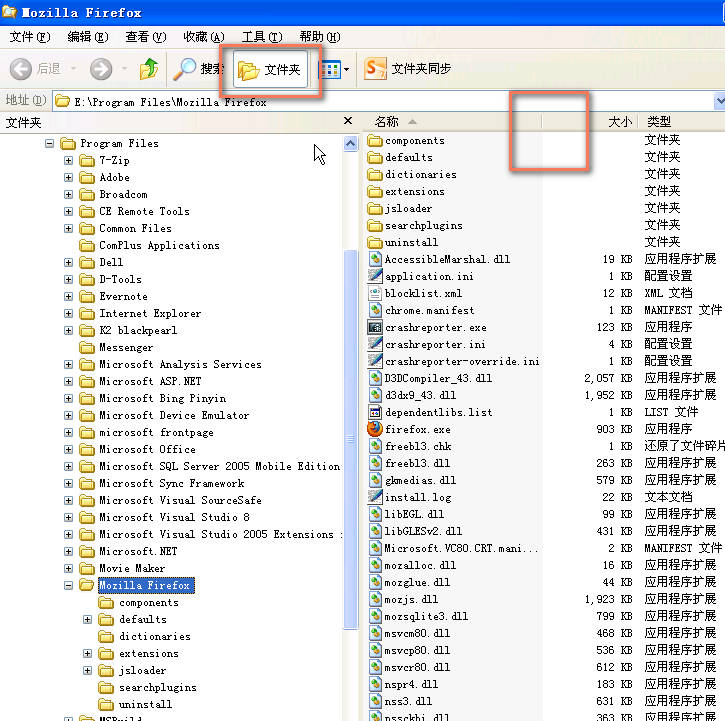
Task: Select the libEGL.dll file icon
Action: coord(375,514)
